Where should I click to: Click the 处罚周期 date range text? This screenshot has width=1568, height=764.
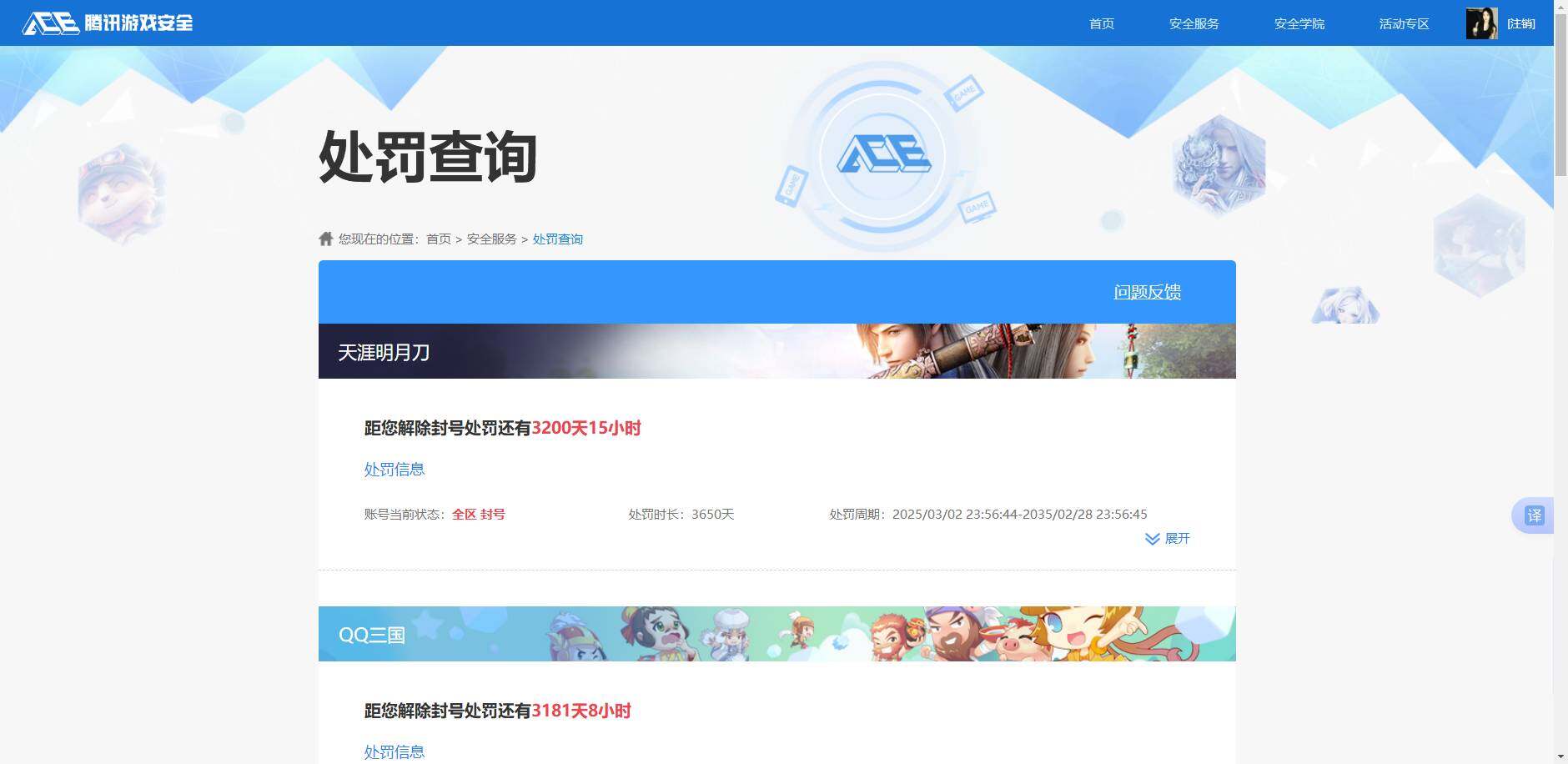pyautogui.click(x=988, y=515)
